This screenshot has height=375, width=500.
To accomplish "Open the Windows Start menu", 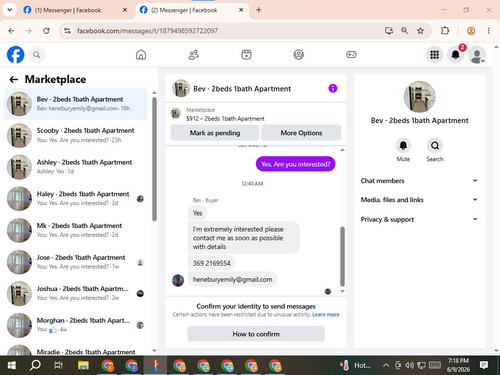I will [12, 365].
